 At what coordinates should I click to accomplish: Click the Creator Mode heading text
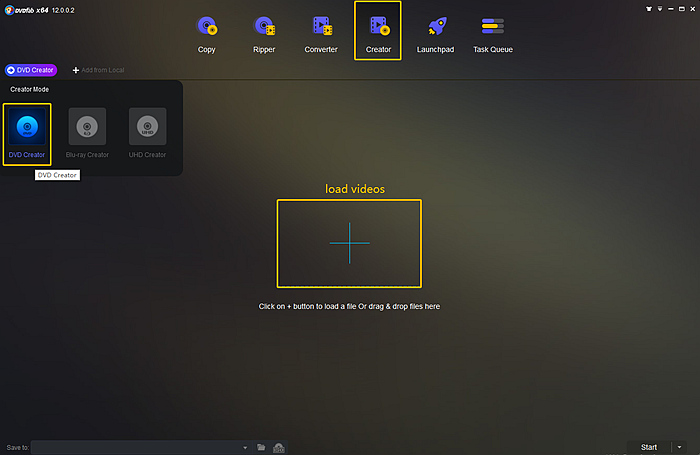(29, 89)
